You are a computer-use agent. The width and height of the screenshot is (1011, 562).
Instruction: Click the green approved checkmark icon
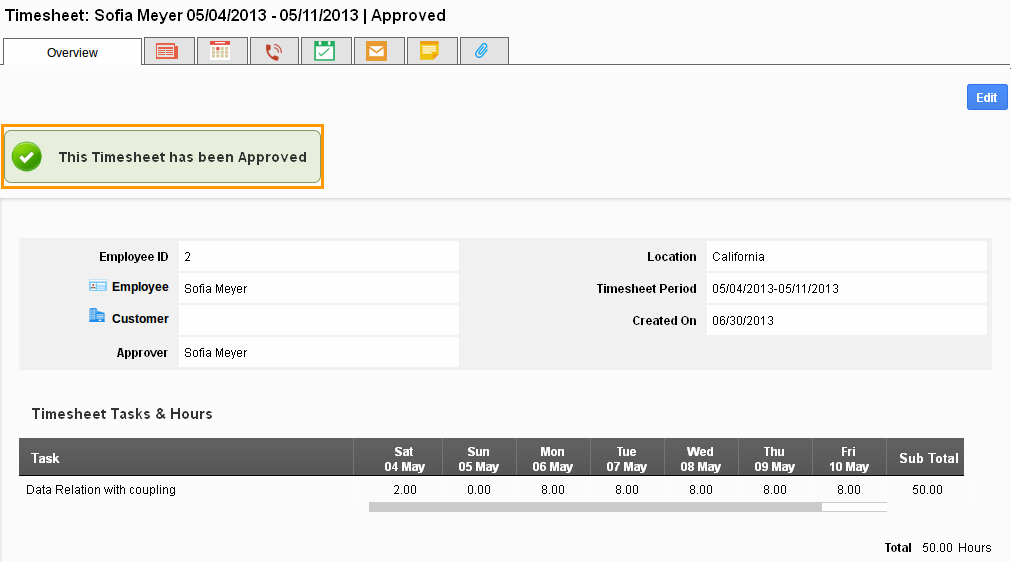[27, 157]
